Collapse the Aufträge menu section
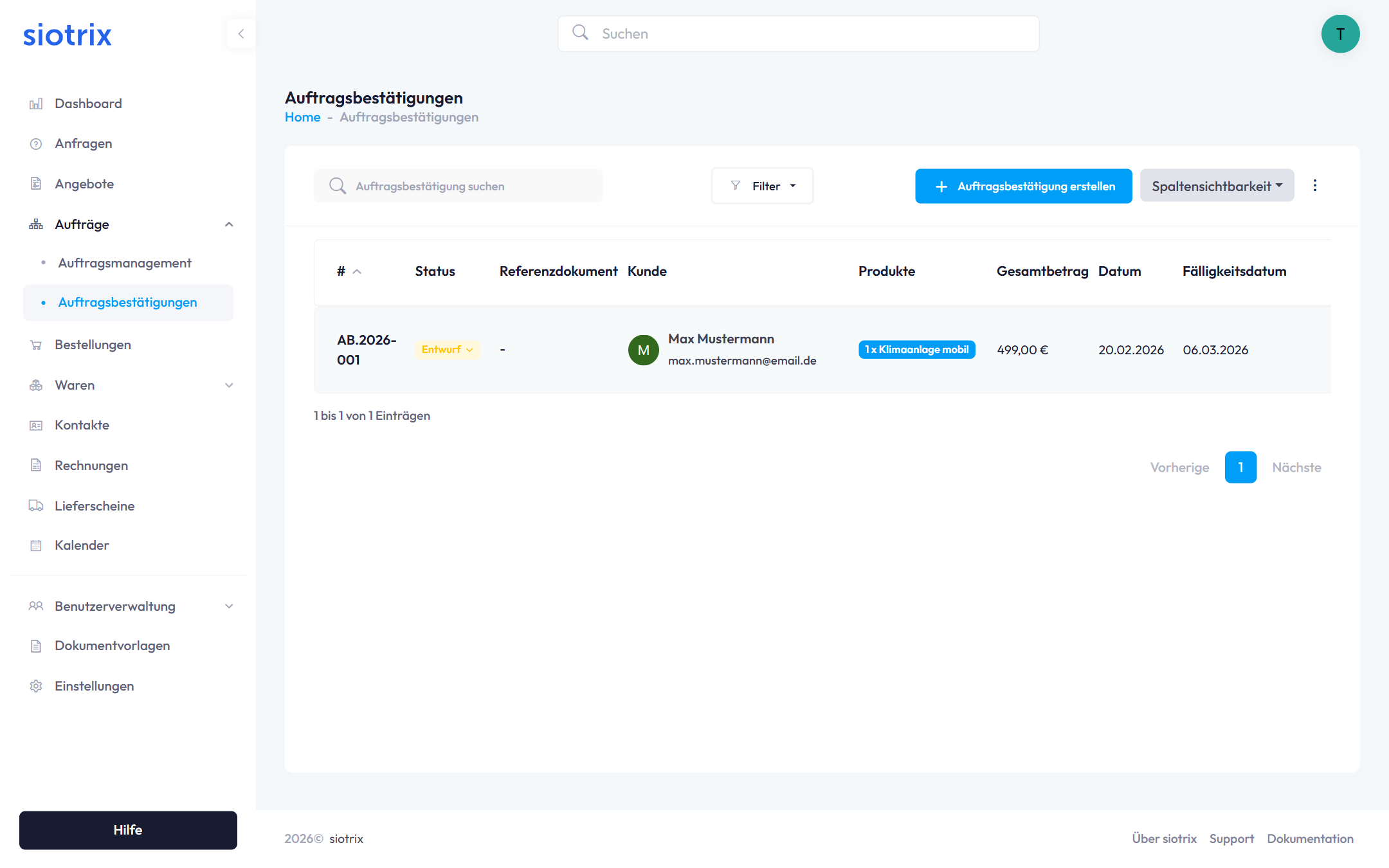Screen dimensions: 1389x868 (229, 224)
